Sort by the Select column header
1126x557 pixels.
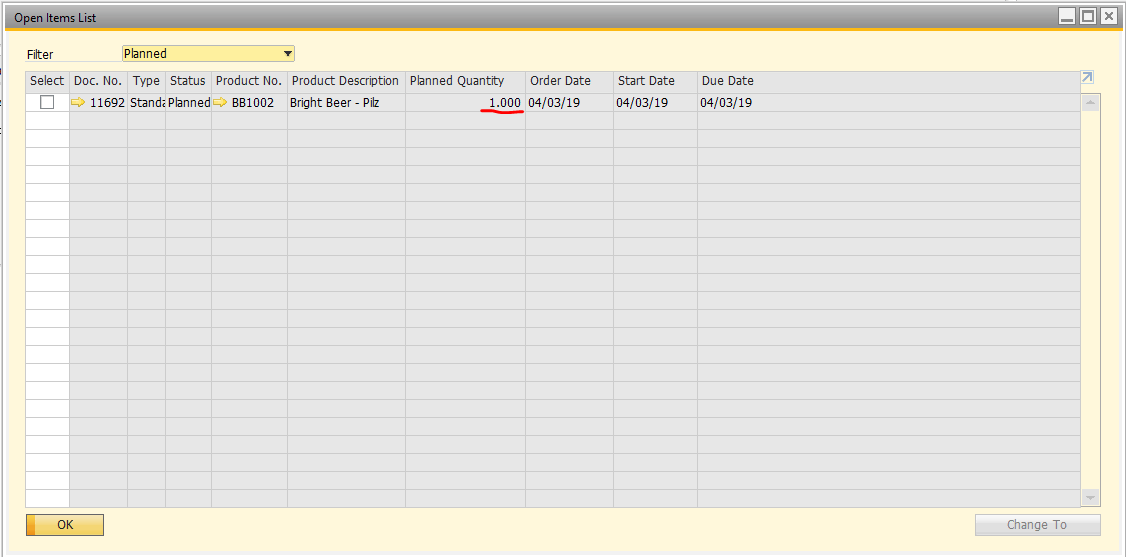47,81
